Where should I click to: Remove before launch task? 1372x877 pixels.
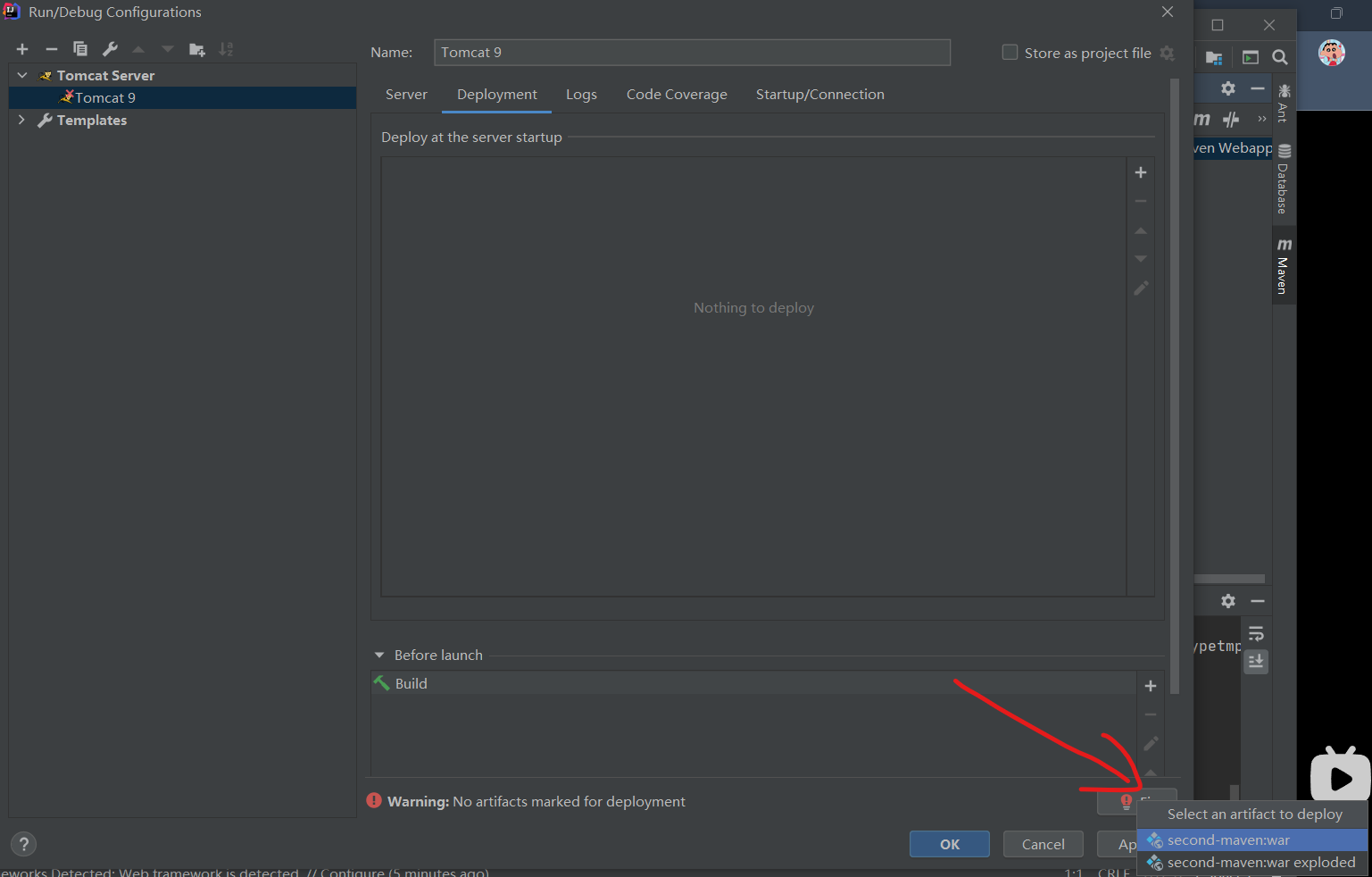pos(1151,714)
